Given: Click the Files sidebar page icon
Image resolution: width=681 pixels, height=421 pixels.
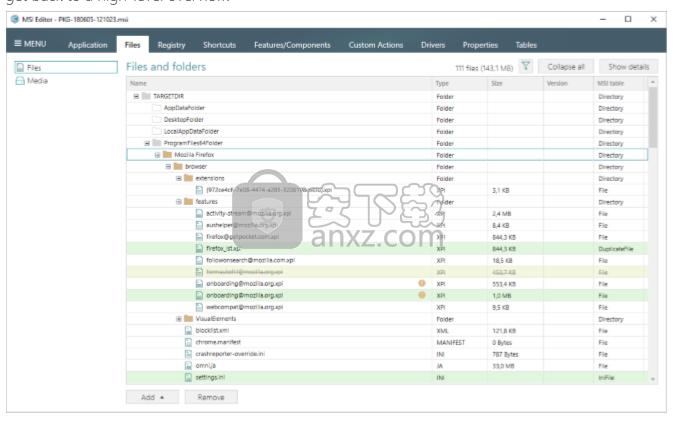Looking at the screenshot, I should 20,67.
